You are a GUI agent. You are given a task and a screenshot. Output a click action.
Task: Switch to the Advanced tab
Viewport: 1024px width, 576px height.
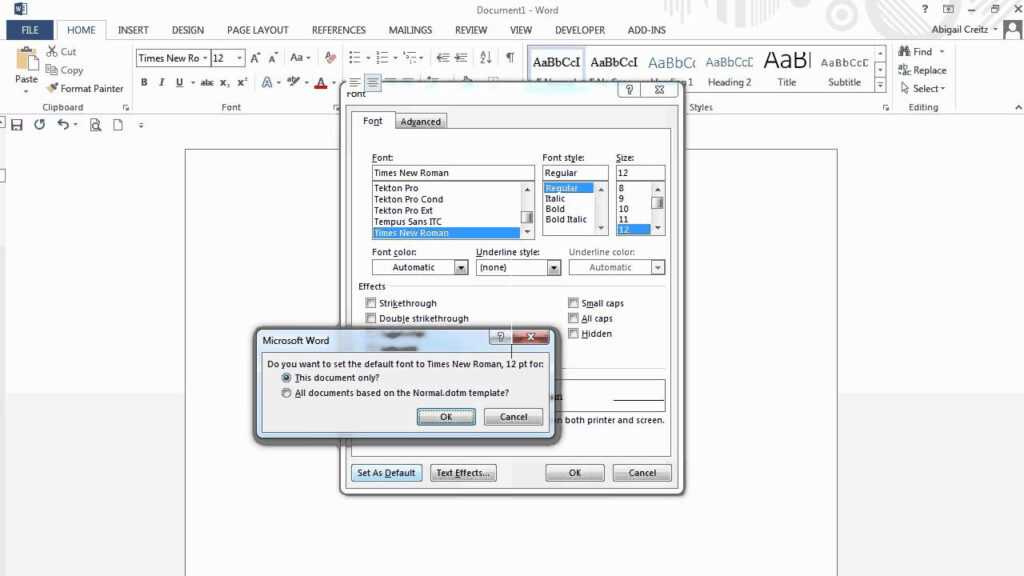pyautogui.click(x=420, y=121)
